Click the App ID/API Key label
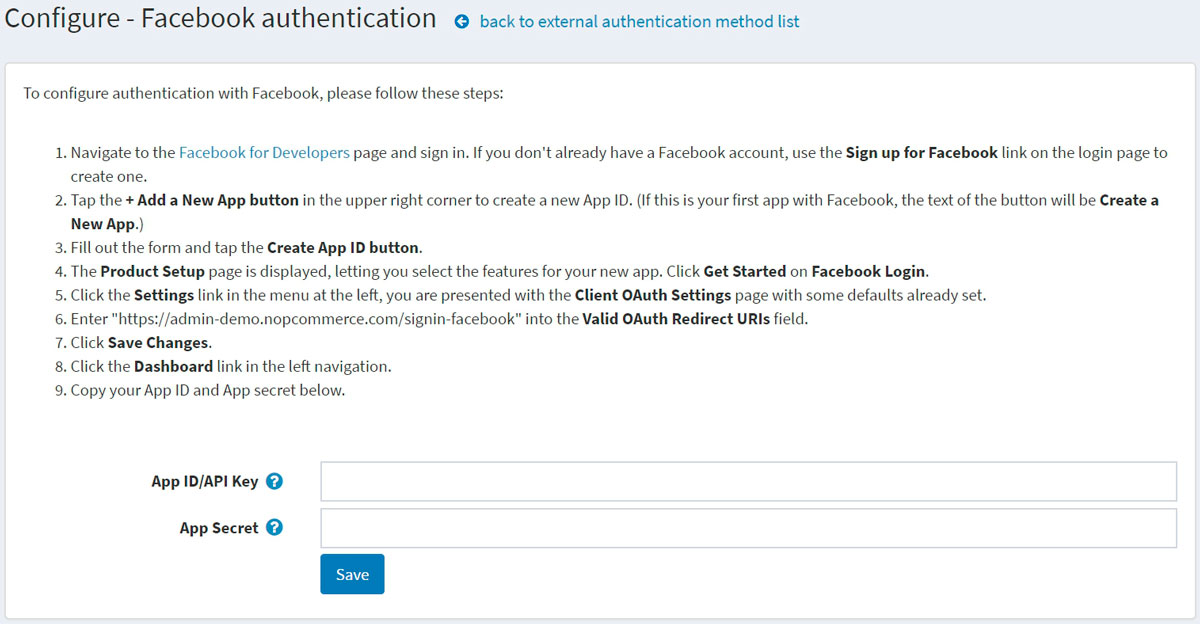 204,481
